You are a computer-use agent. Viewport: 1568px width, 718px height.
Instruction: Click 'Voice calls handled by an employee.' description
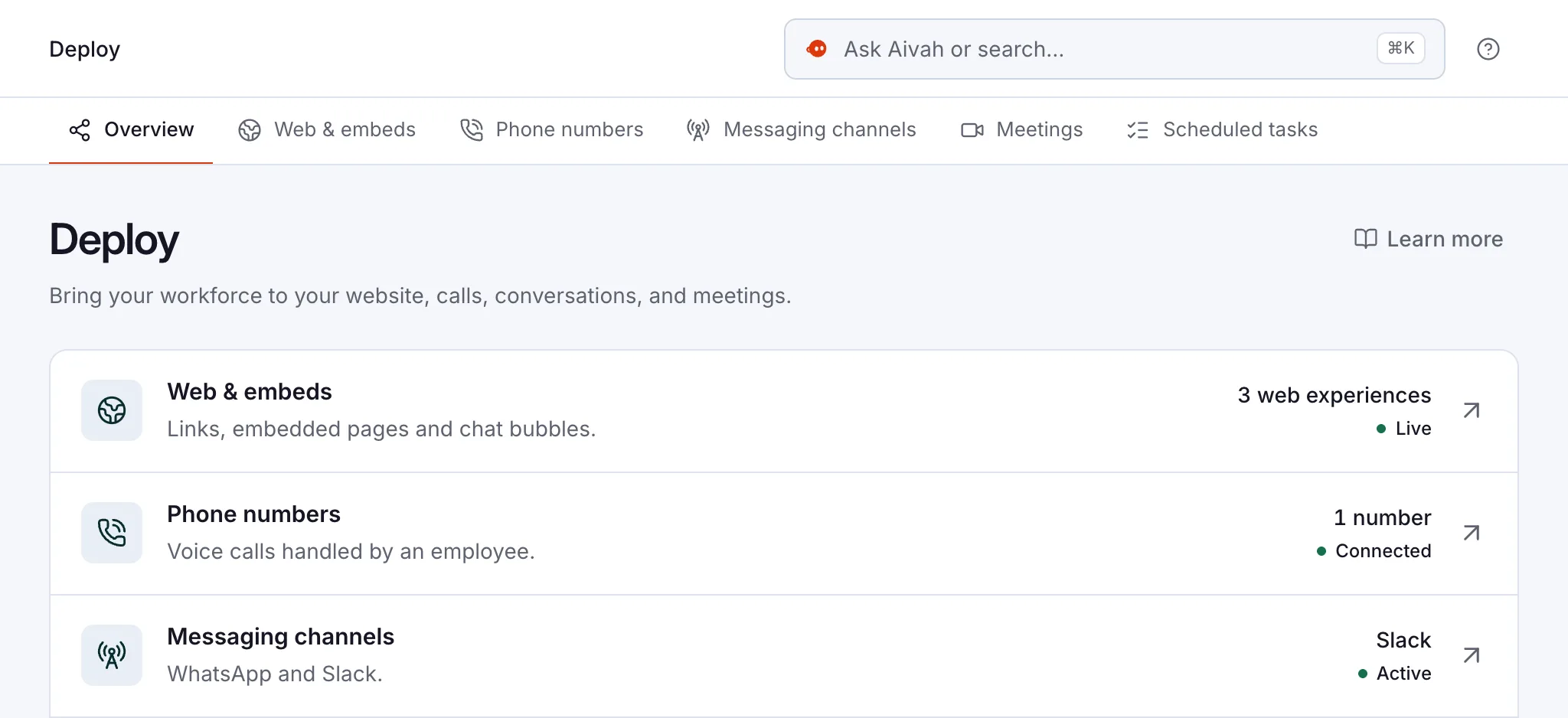[351, 551]
